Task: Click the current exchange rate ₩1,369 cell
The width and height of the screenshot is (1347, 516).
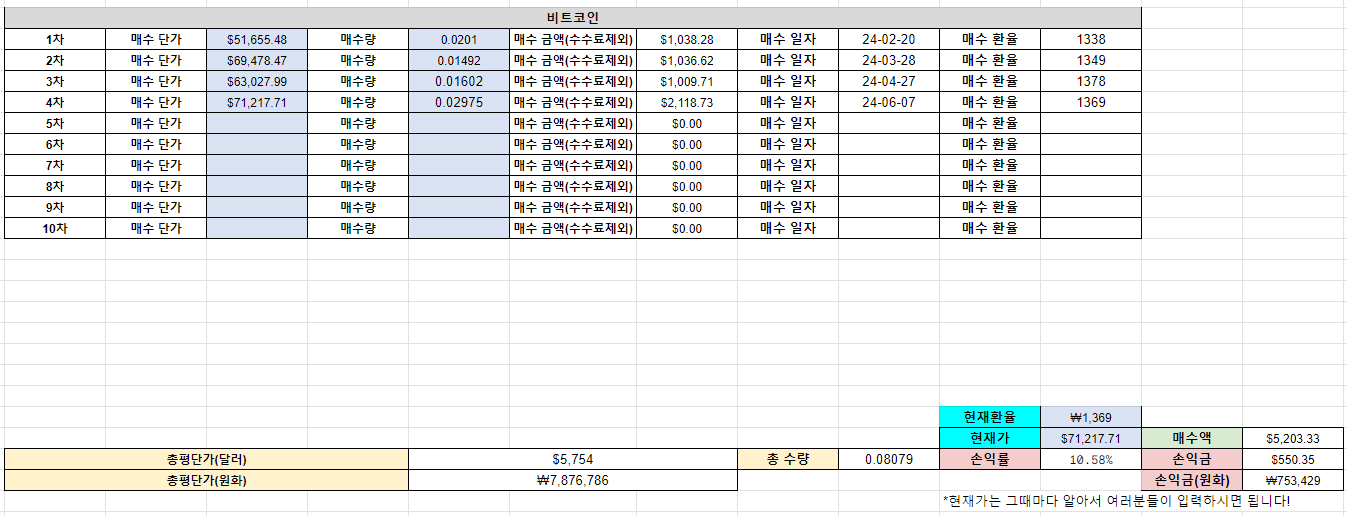Action: pos(1091,417)
